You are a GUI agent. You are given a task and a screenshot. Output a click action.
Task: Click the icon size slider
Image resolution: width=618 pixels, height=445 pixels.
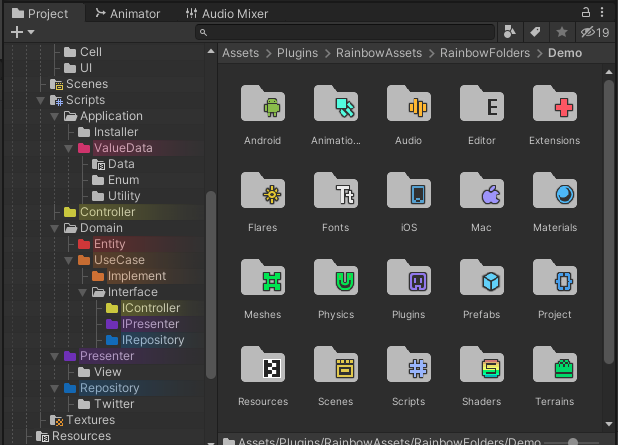click(x=572, y=441)
